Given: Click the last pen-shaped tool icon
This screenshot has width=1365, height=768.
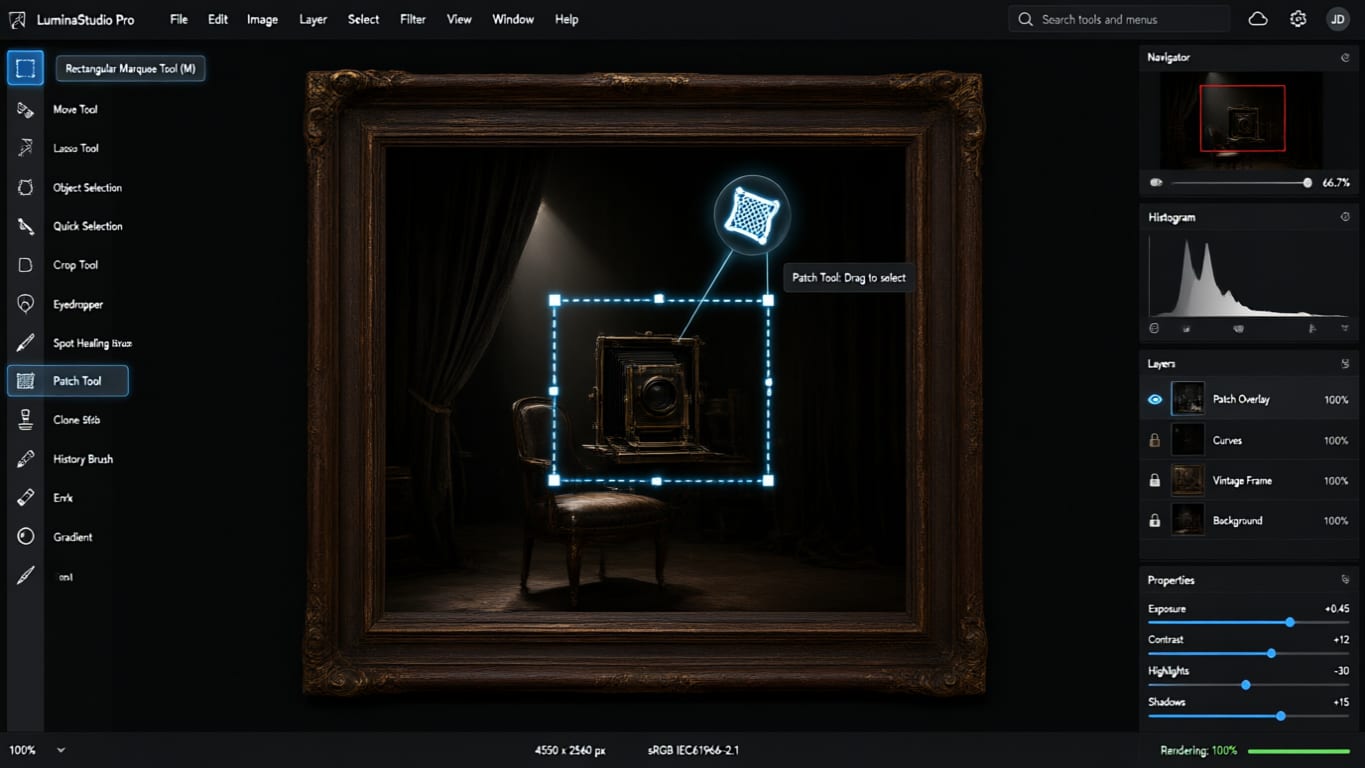Looking at the screenshot, I should pyautogui.click(x=26, y=575).
